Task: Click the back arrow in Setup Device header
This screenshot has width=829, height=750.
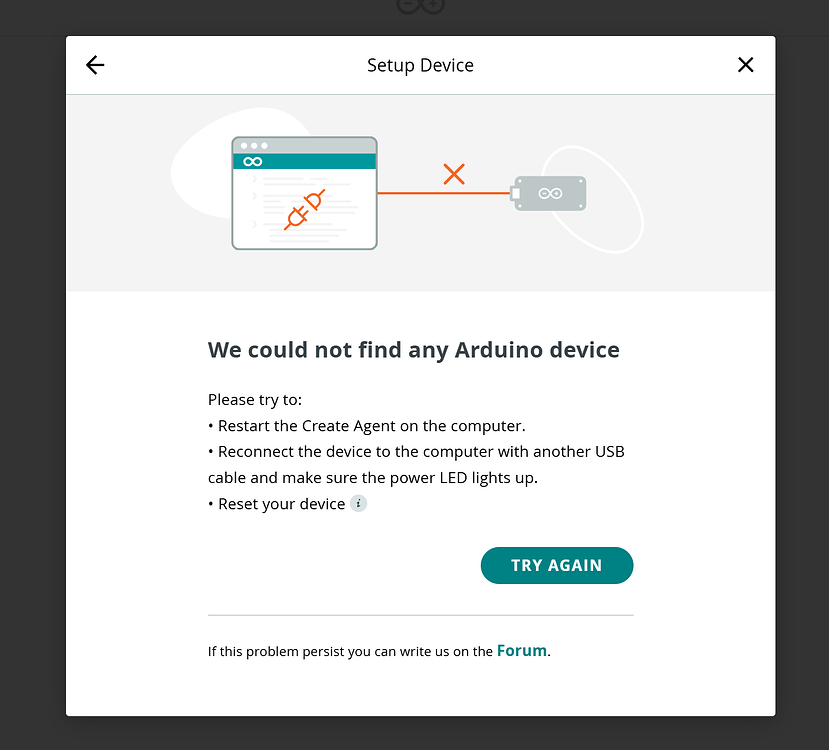Action: coord(94,64)
